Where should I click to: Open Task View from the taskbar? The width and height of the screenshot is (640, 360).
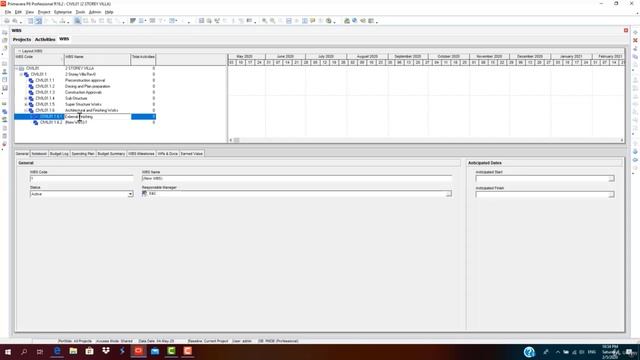[40, 351]
